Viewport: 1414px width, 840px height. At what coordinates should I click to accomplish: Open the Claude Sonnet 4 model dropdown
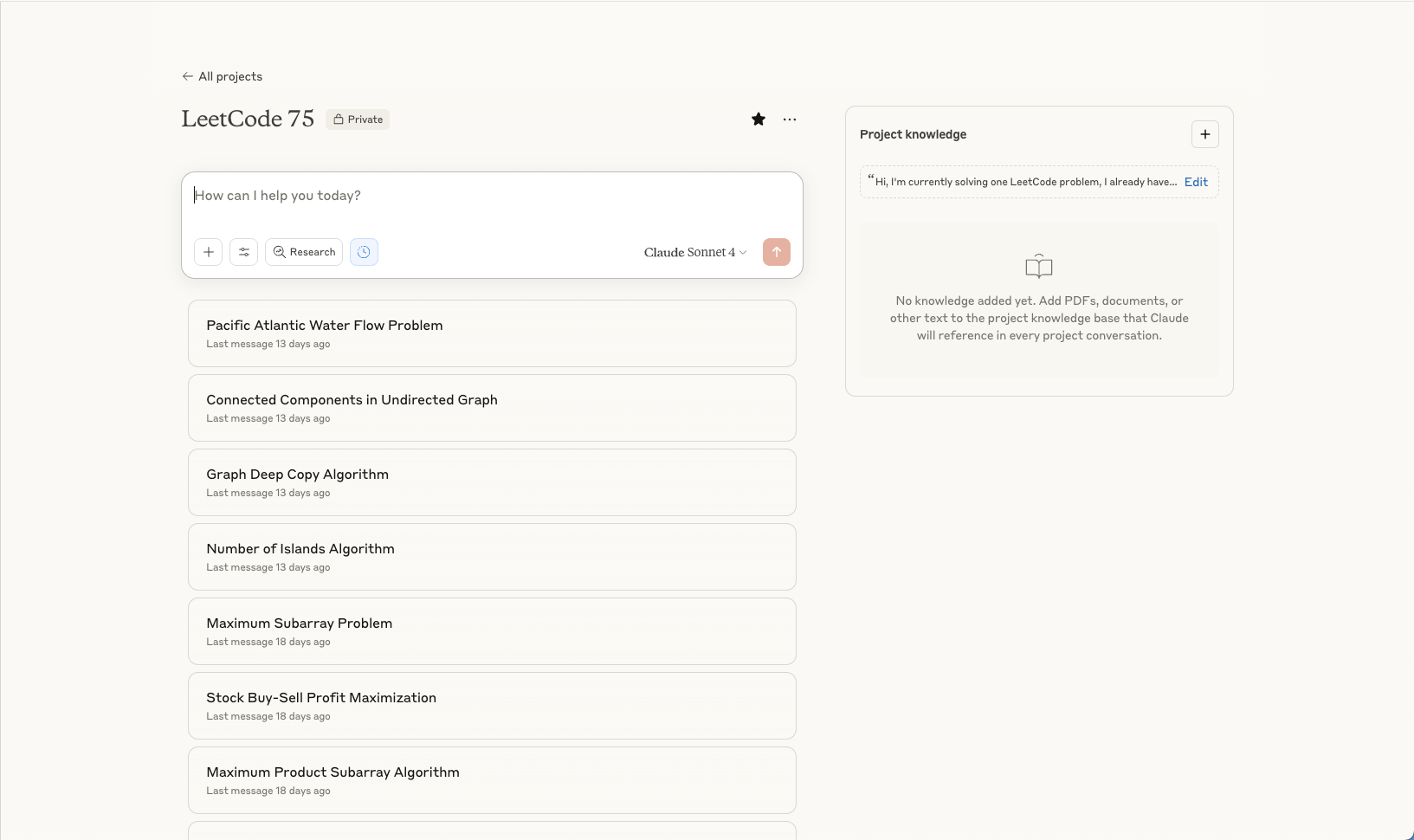(695, 252)
